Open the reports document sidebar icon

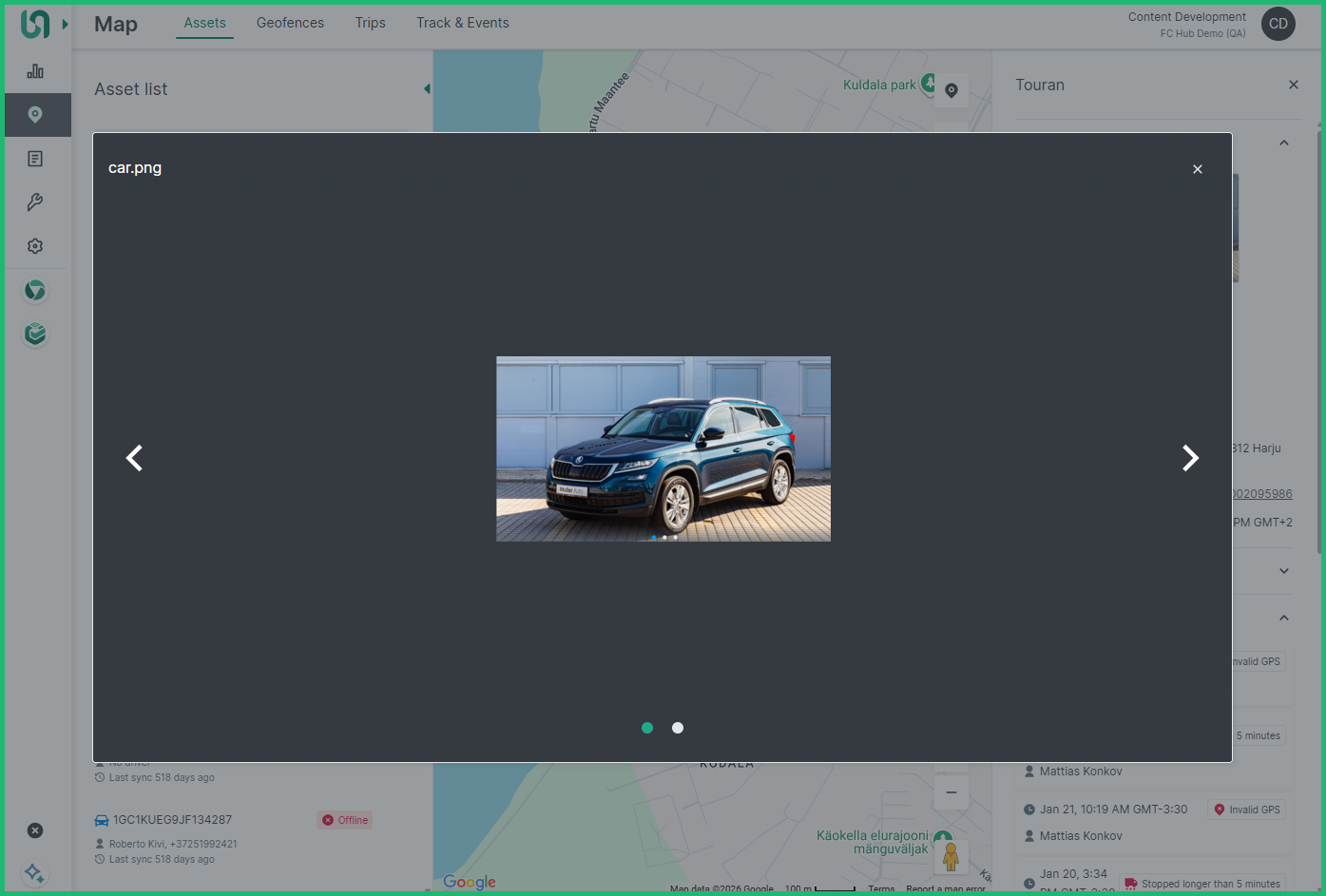coord(35,159)
